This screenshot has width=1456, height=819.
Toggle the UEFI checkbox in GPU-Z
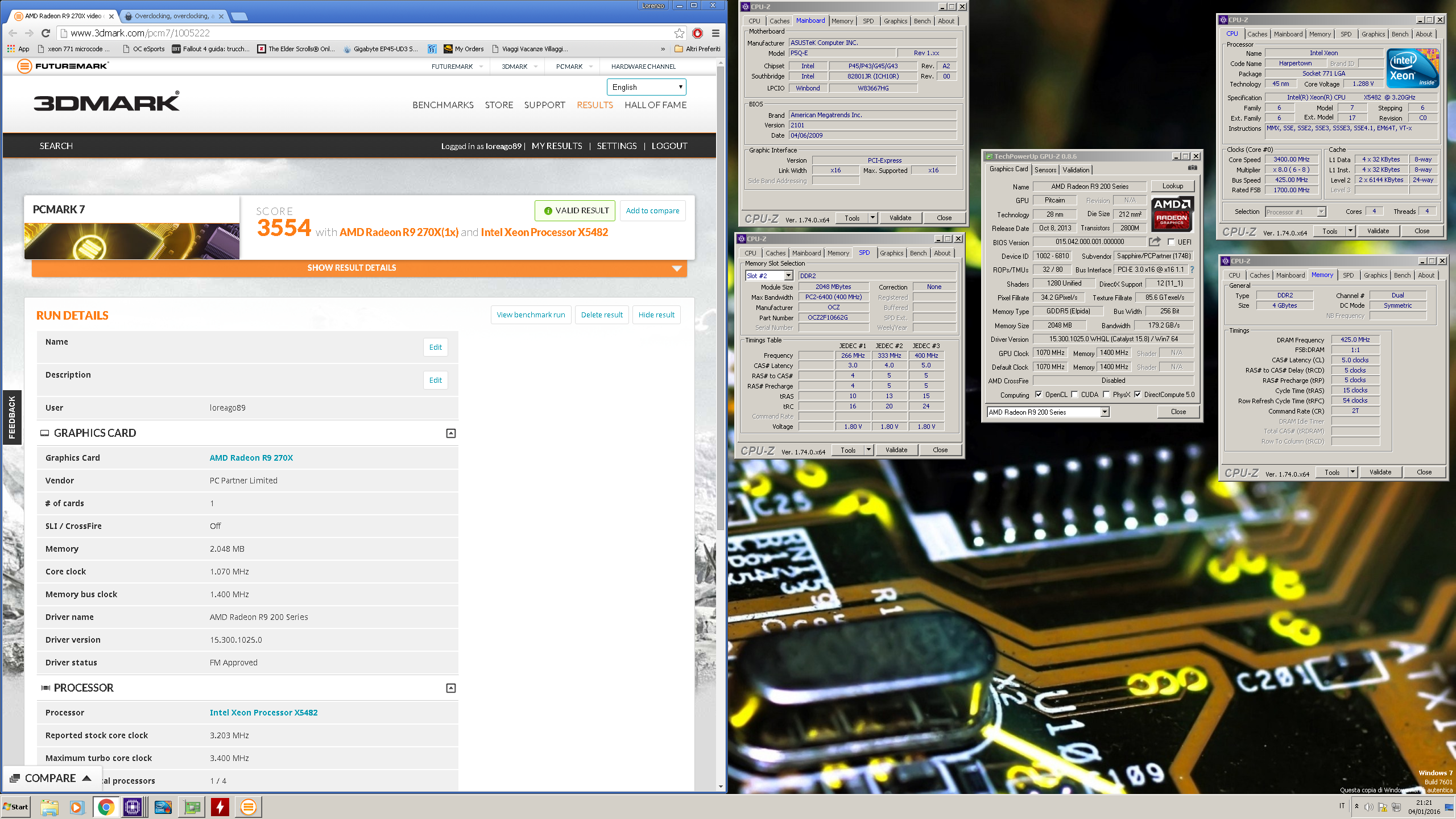pyautogui.click(x=1171, y=242)
